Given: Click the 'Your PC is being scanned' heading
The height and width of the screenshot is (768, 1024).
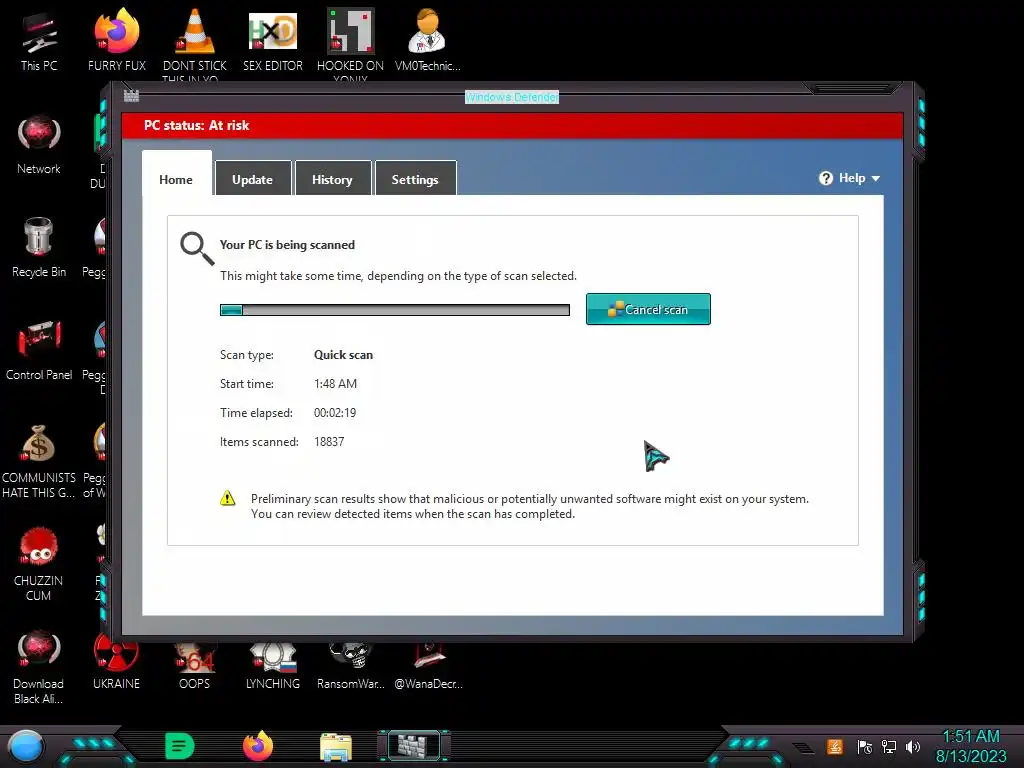Looking at the screenshot, I should pos(287,245).
